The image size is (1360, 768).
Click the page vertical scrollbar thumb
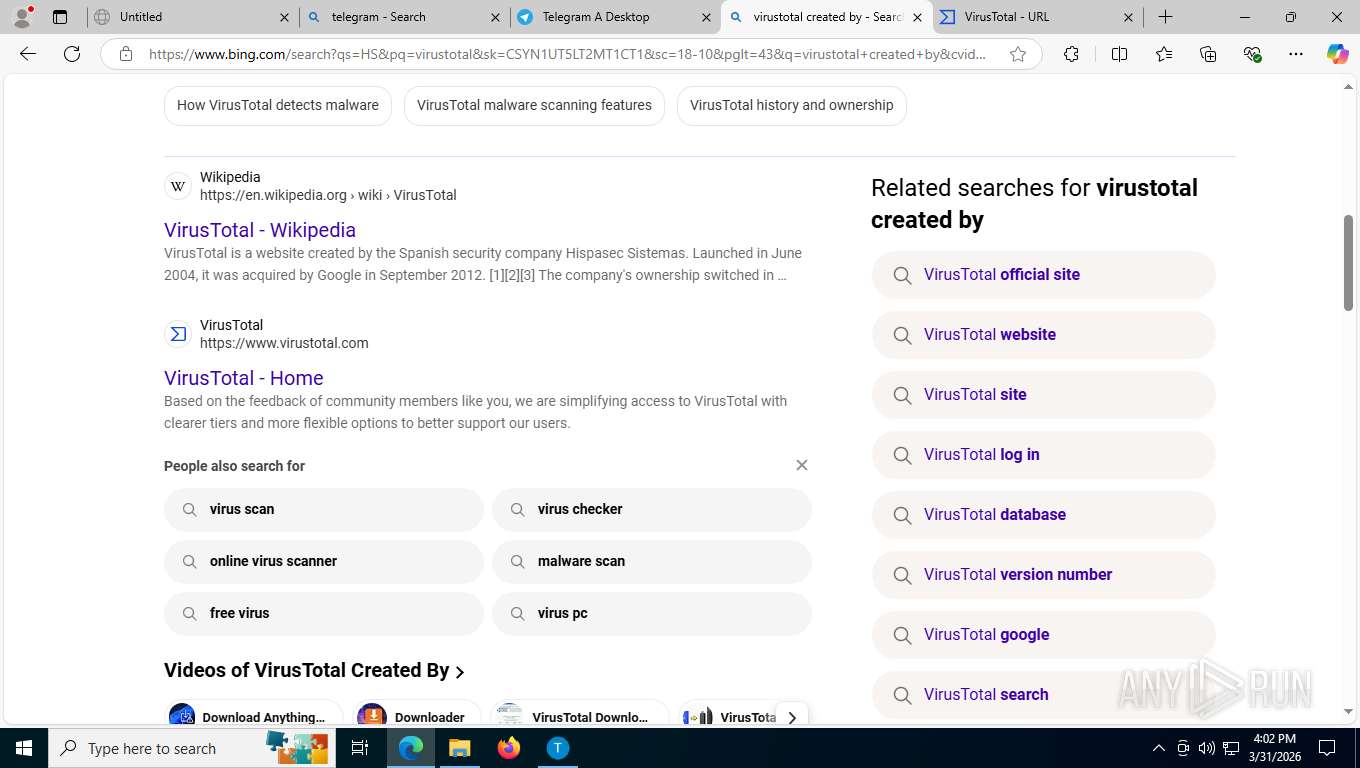pos(1348,263)
